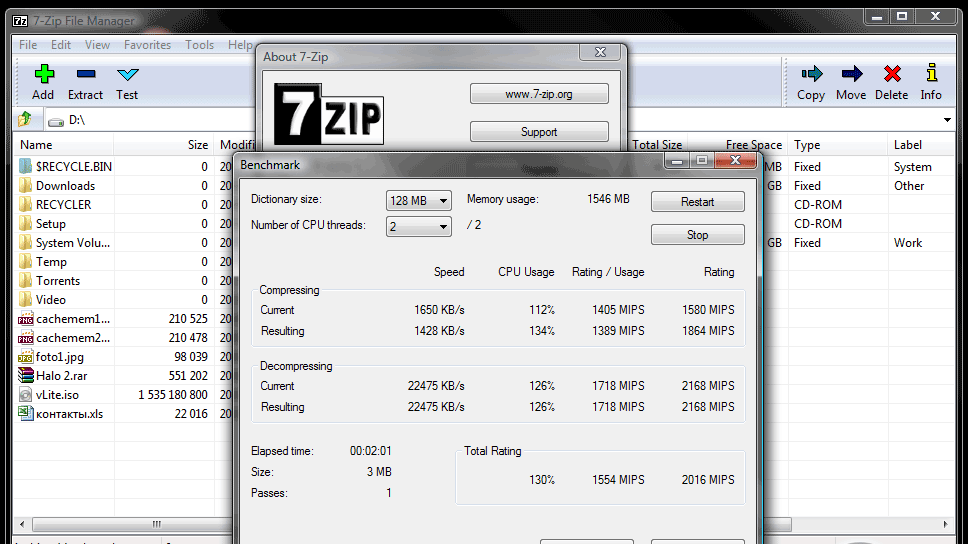968x544 pixels.
Task: Select the $RECYCLE.BIN folder icon
Action: [25, 166]
